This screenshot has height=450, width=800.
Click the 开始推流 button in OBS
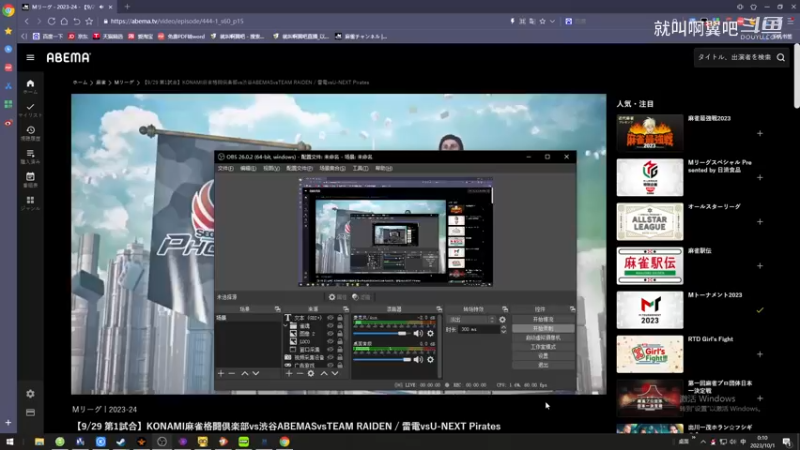coord(543,319)
